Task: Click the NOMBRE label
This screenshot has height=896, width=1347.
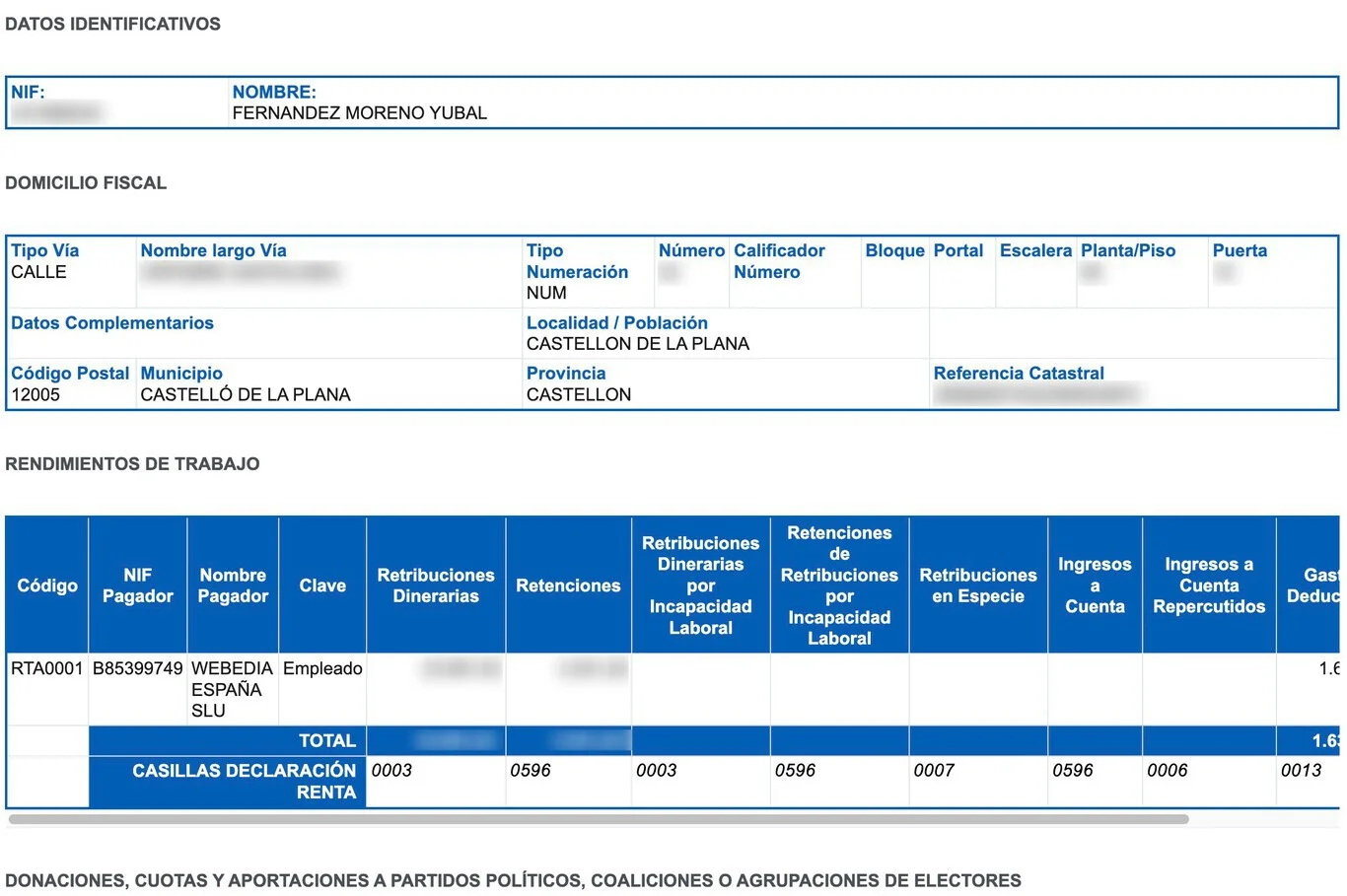Action: [274, 92]
